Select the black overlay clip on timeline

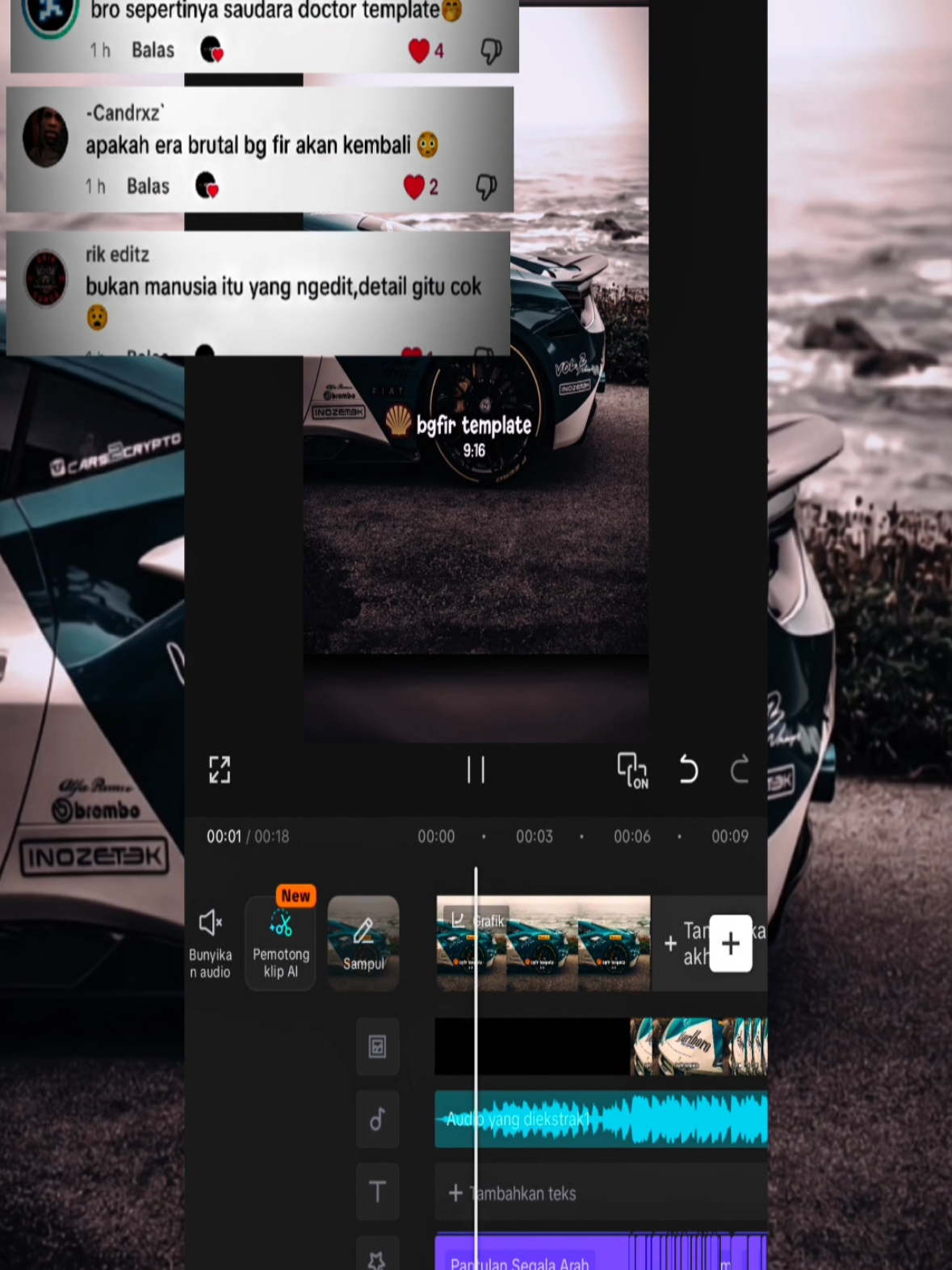[x=532, y=1047]
